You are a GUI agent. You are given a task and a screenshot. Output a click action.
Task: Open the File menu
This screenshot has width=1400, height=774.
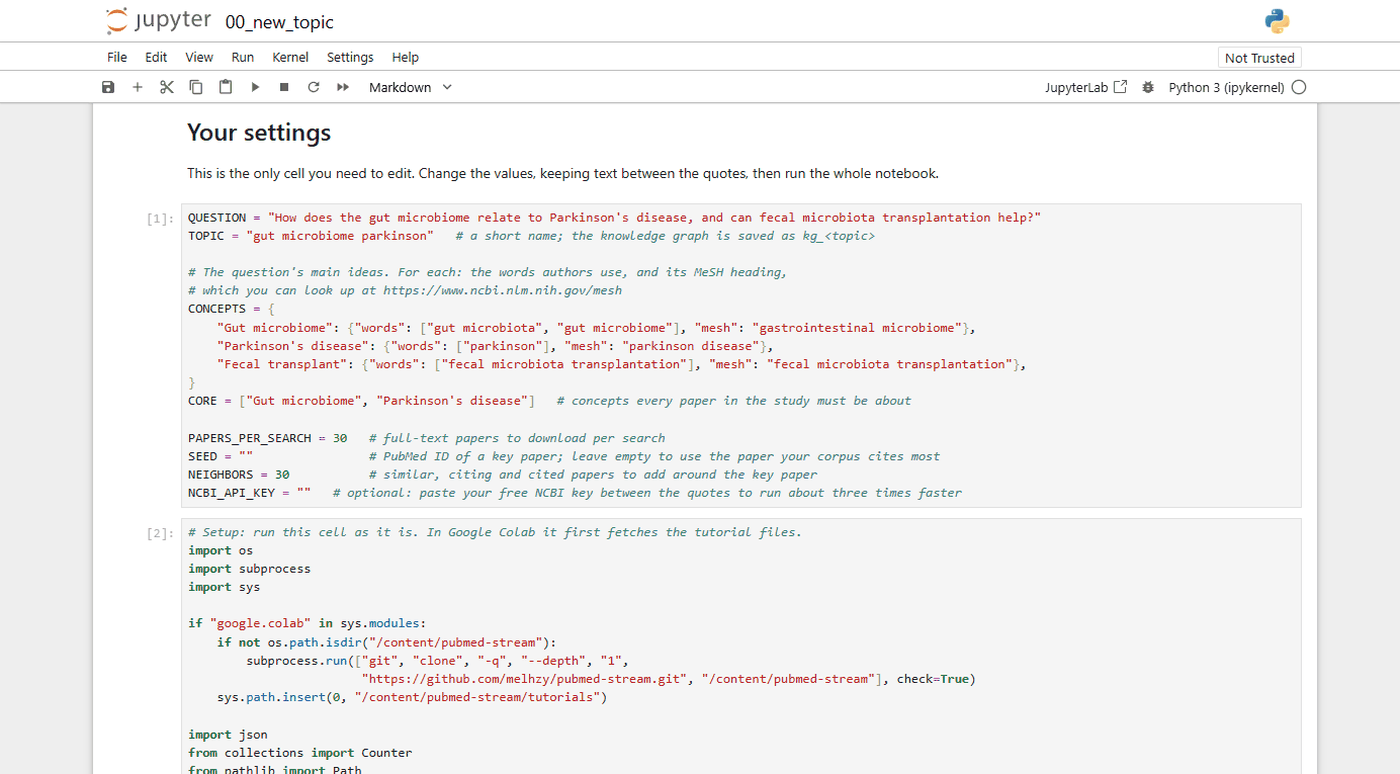tap(117, 57)
